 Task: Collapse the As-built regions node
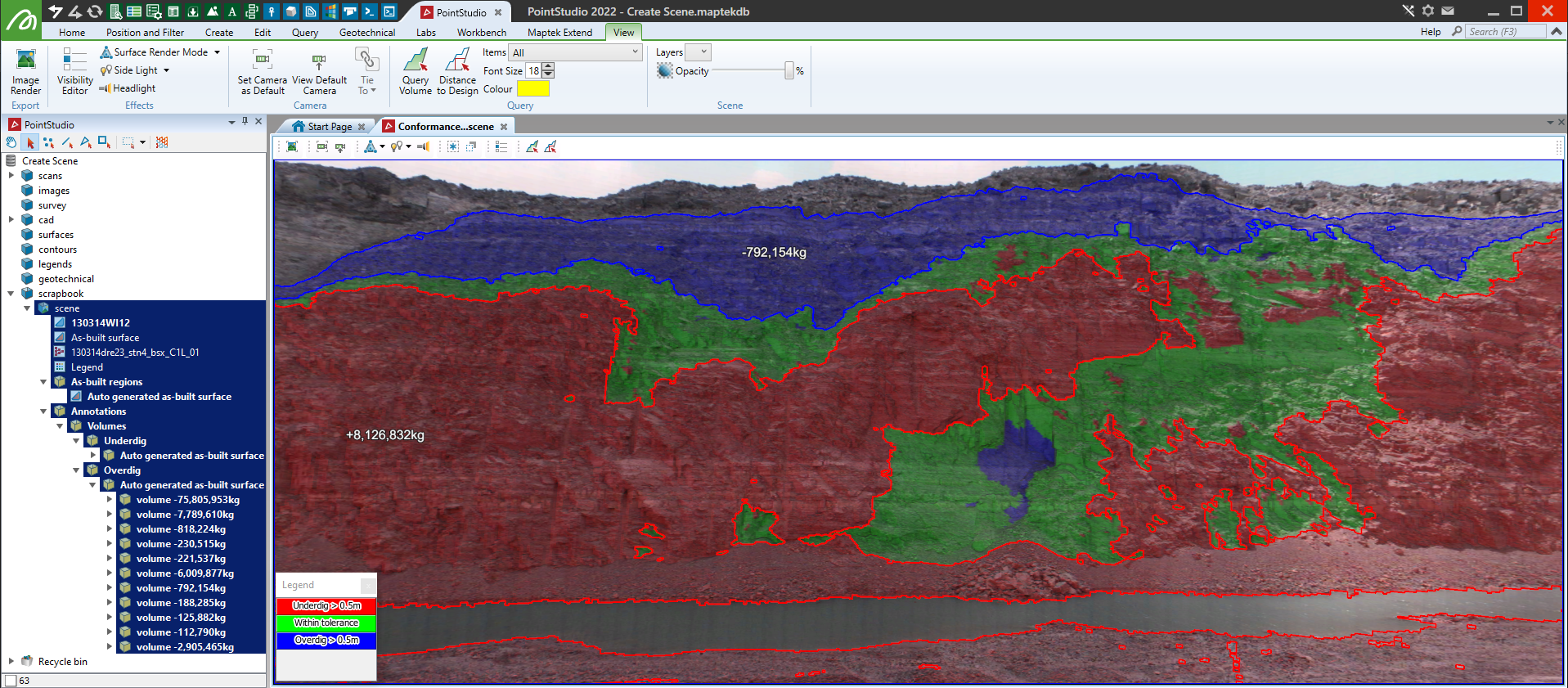click(43, 381)
